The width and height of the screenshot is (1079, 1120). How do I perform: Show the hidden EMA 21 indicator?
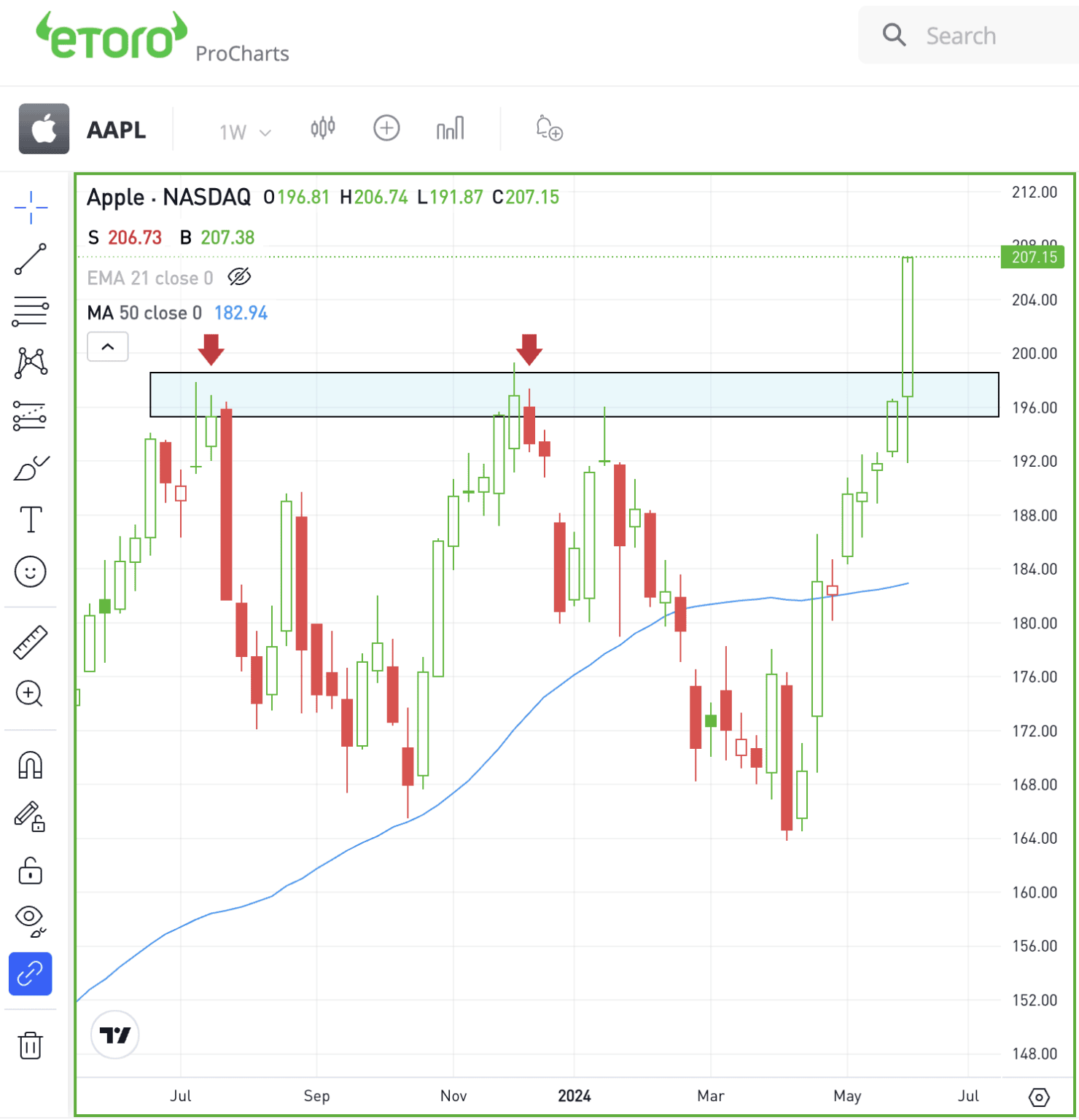239,277
